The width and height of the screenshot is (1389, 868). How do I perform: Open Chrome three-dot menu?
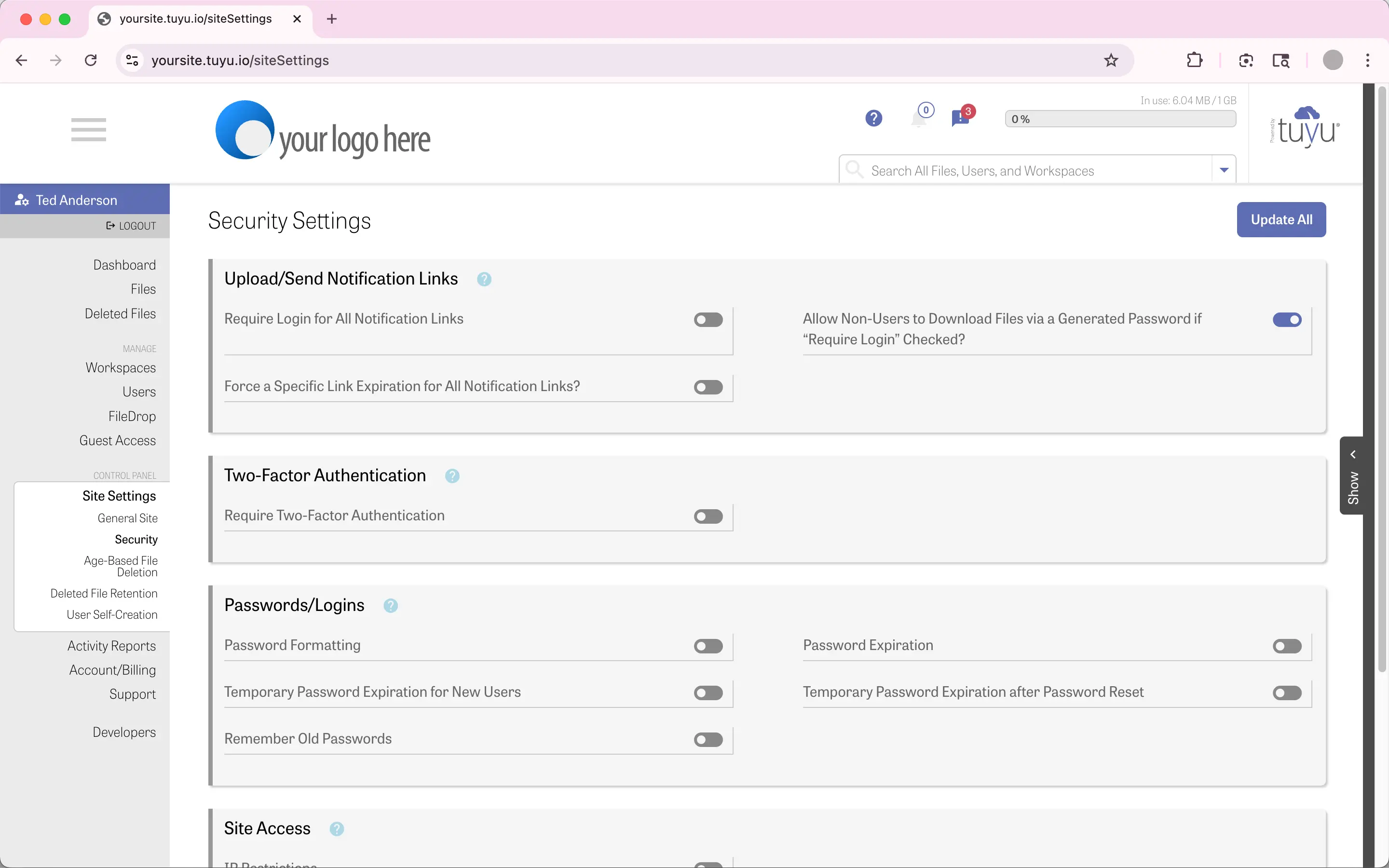coord(1368,60)
